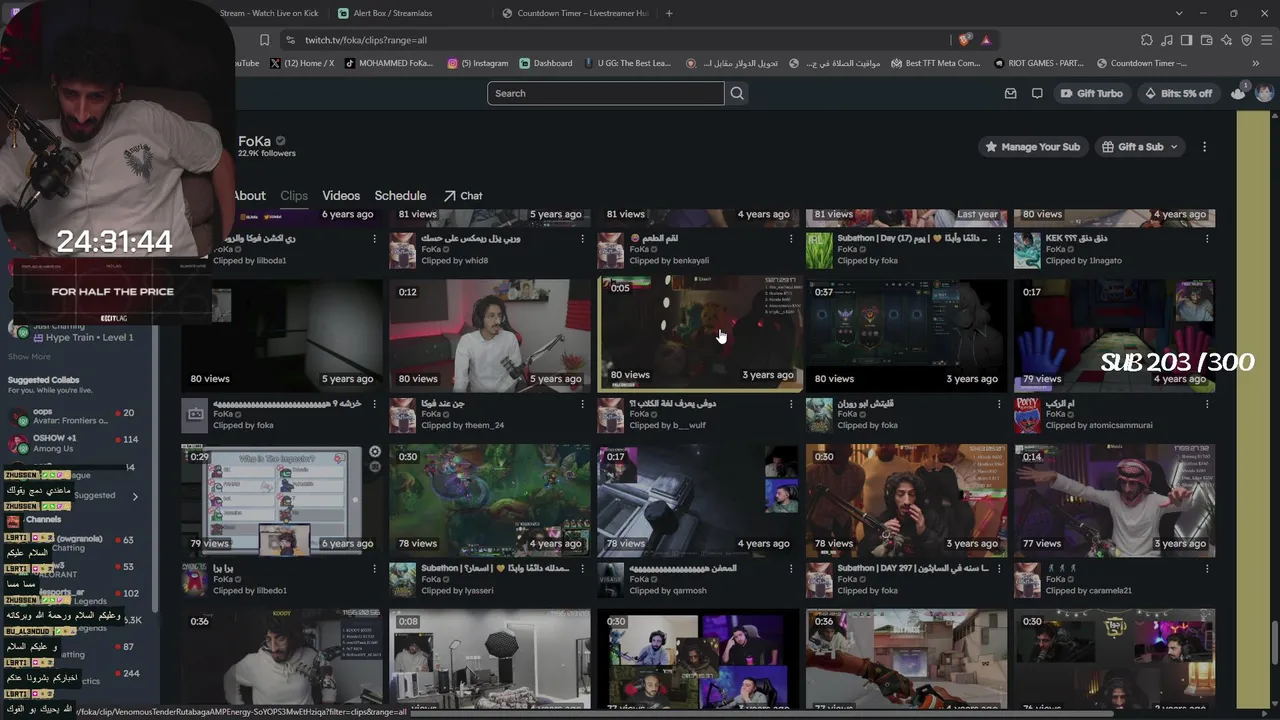Open the Twitch inbox icon

tap(1011, 93)
